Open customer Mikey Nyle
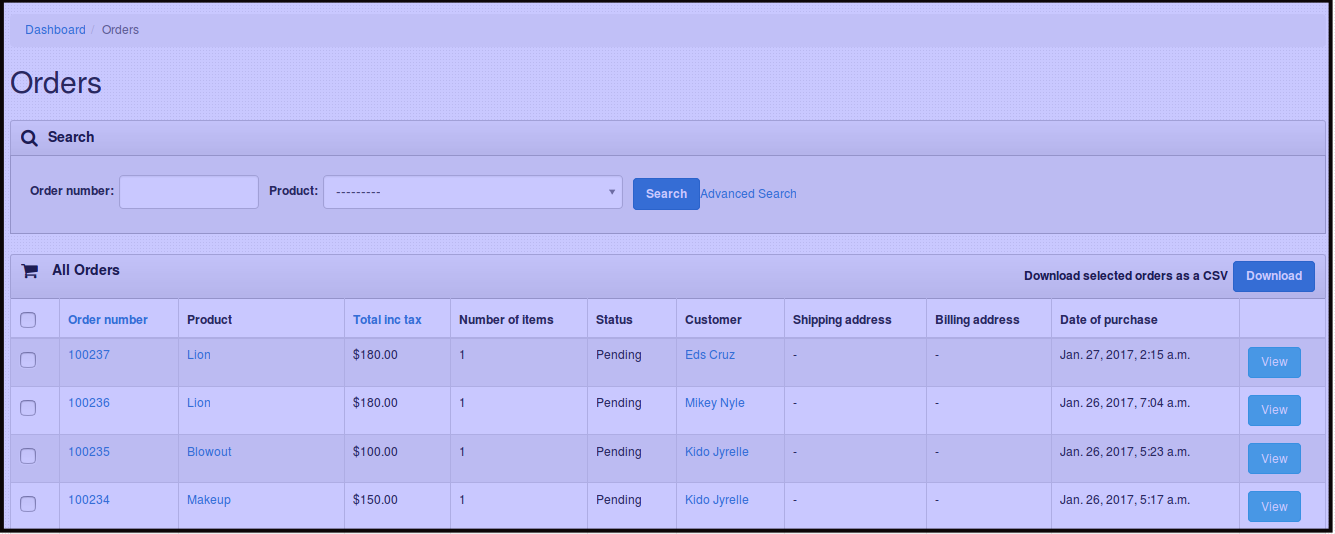1335x534 pixels. (x=715, y=403)
